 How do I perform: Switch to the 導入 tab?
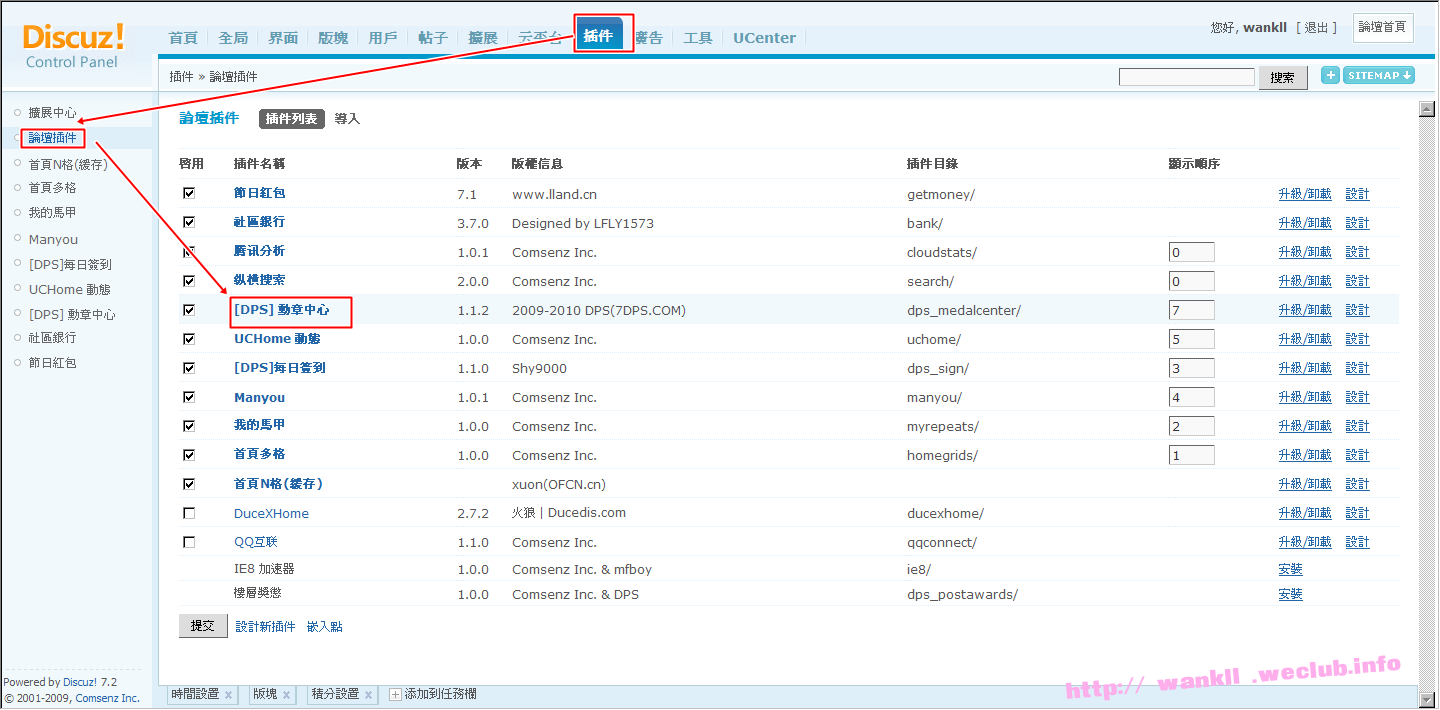click(347, 119)
